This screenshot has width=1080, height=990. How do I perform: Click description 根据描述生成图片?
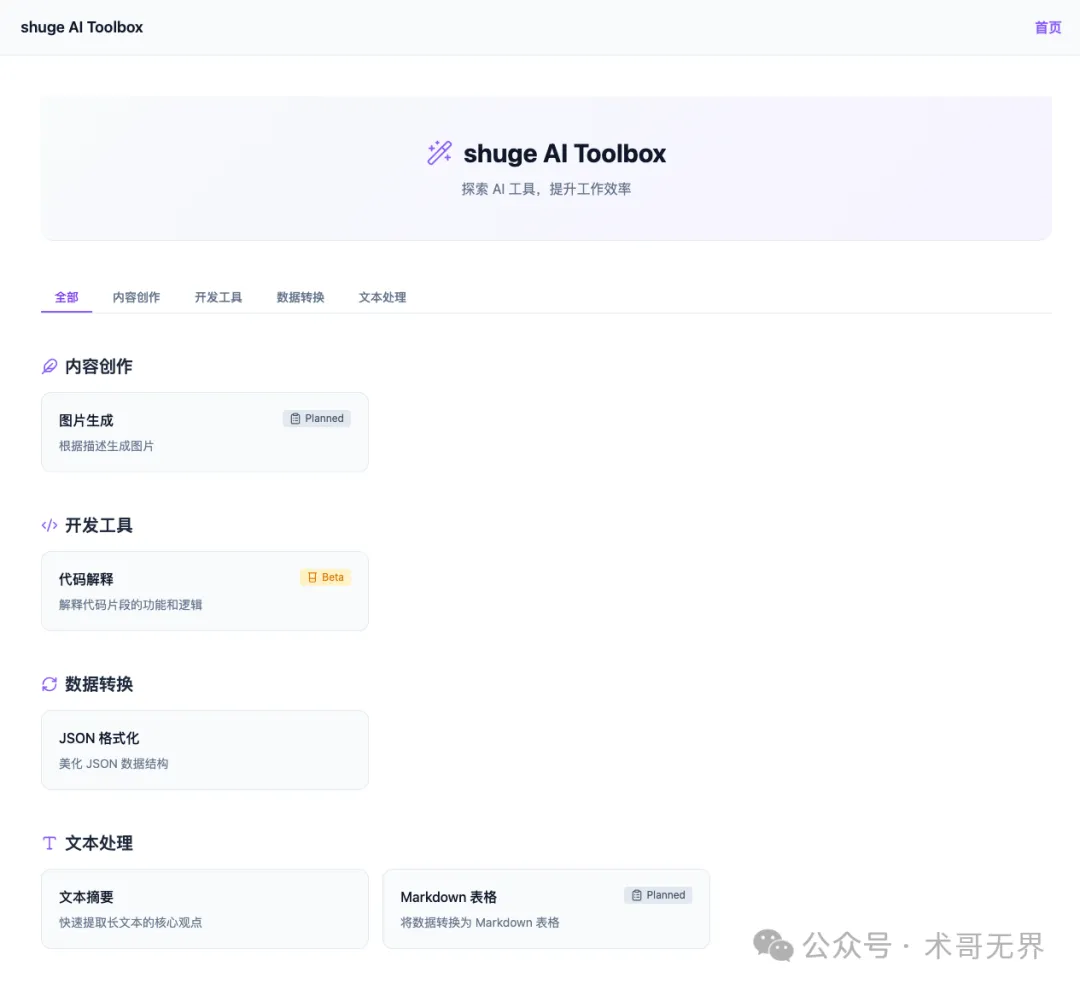tap(106, 446)
